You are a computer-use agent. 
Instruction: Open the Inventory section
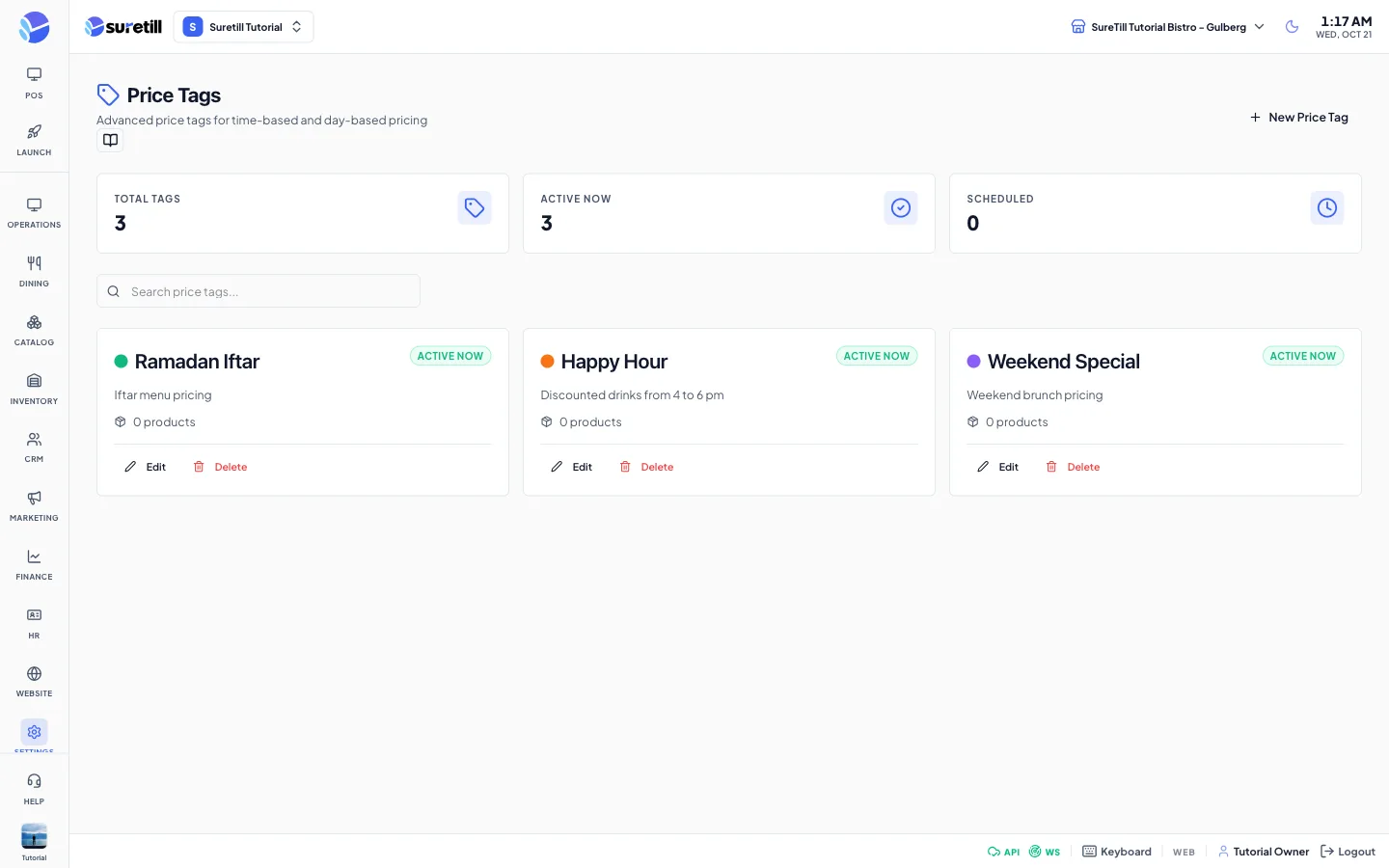pos(34,390)
